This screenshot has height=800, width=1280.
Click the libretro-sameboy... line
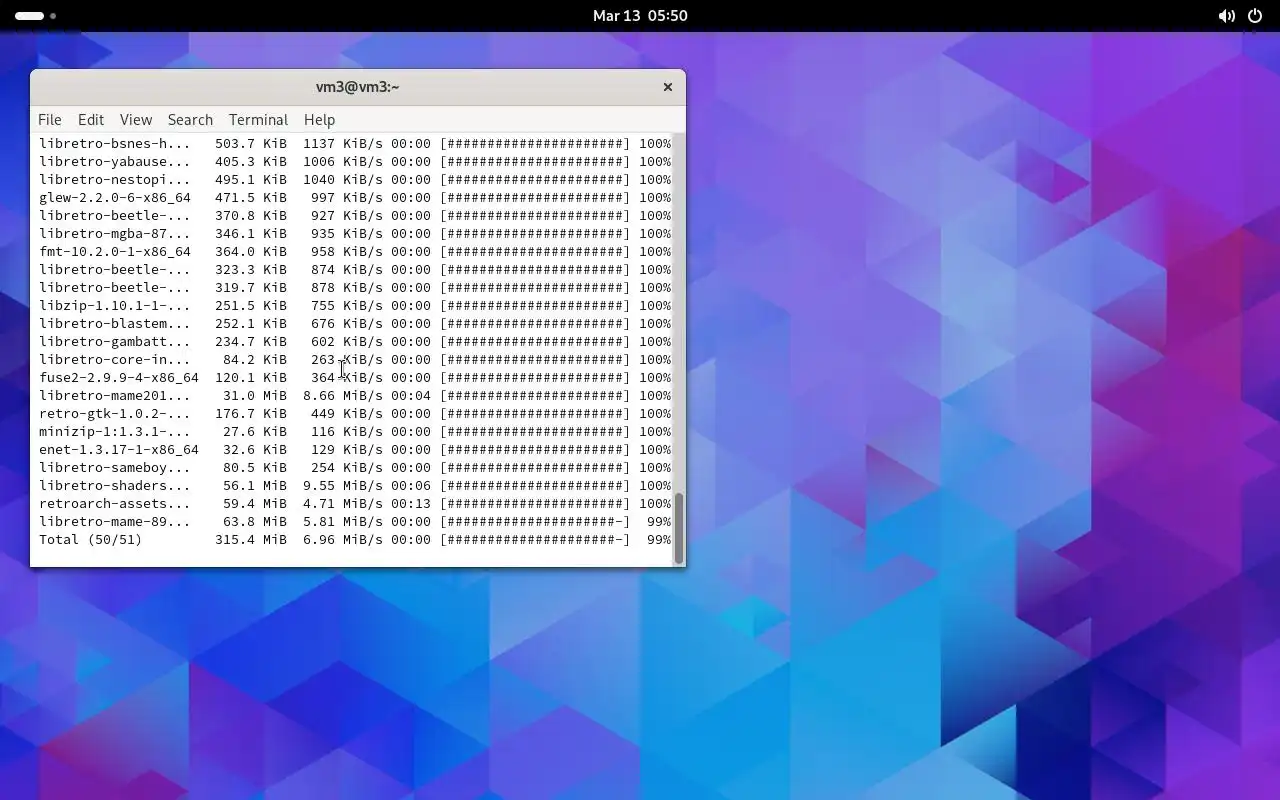point(355,467)
